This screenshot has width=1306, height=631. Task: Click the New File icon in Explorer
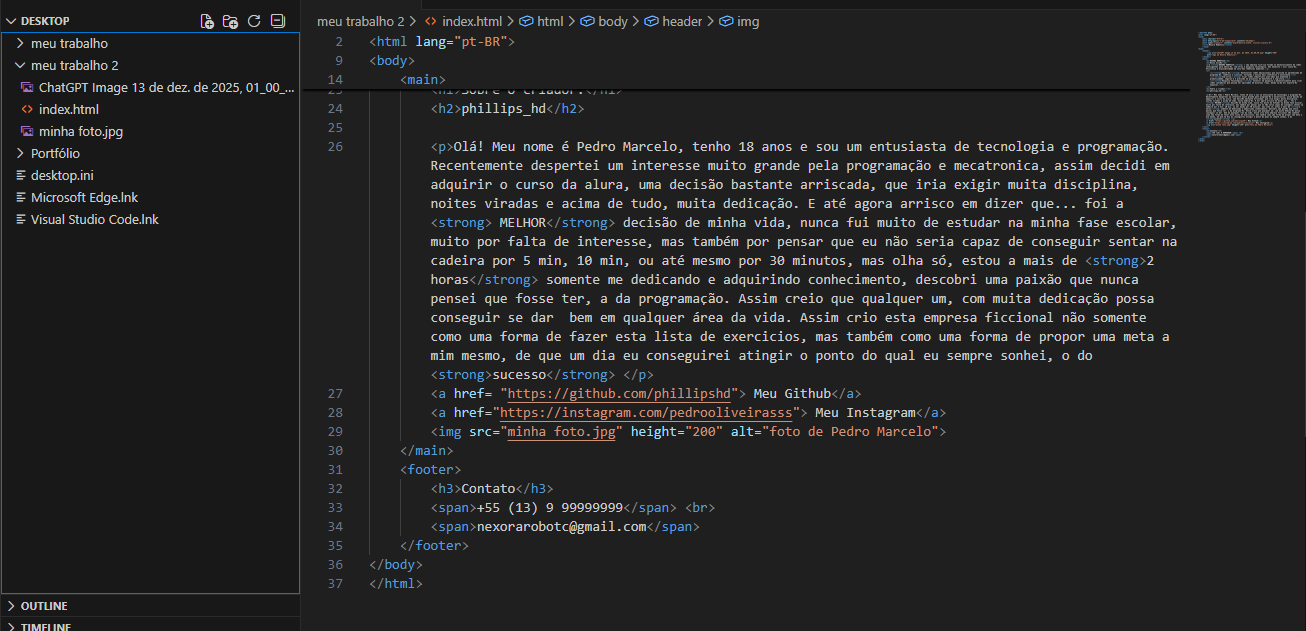(x=207, y=21)
